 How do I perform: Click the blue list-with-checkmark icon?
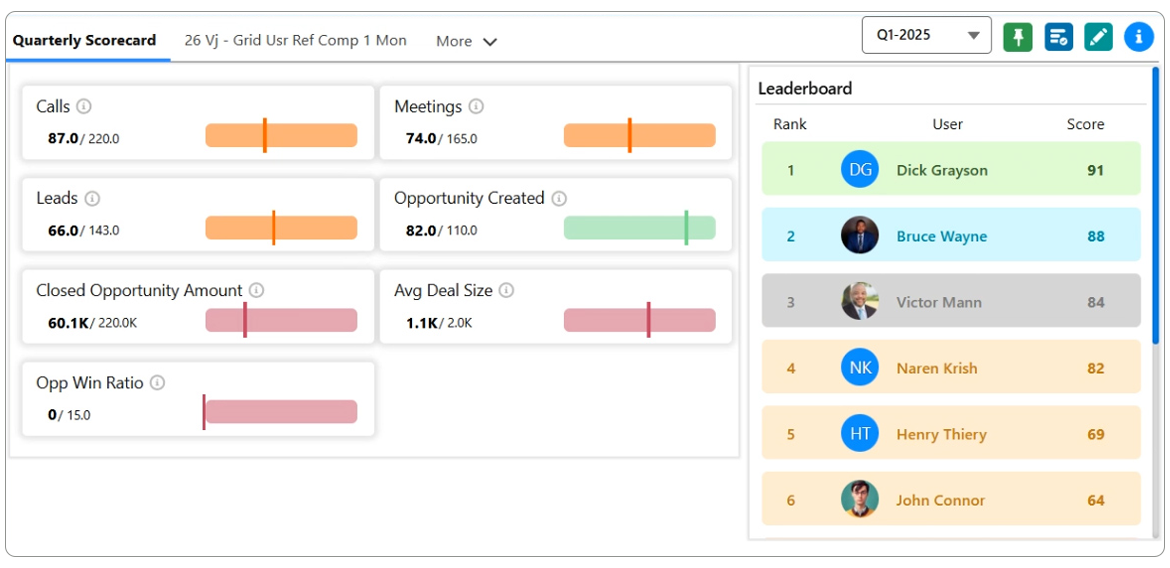click(x=1058, y=37)
